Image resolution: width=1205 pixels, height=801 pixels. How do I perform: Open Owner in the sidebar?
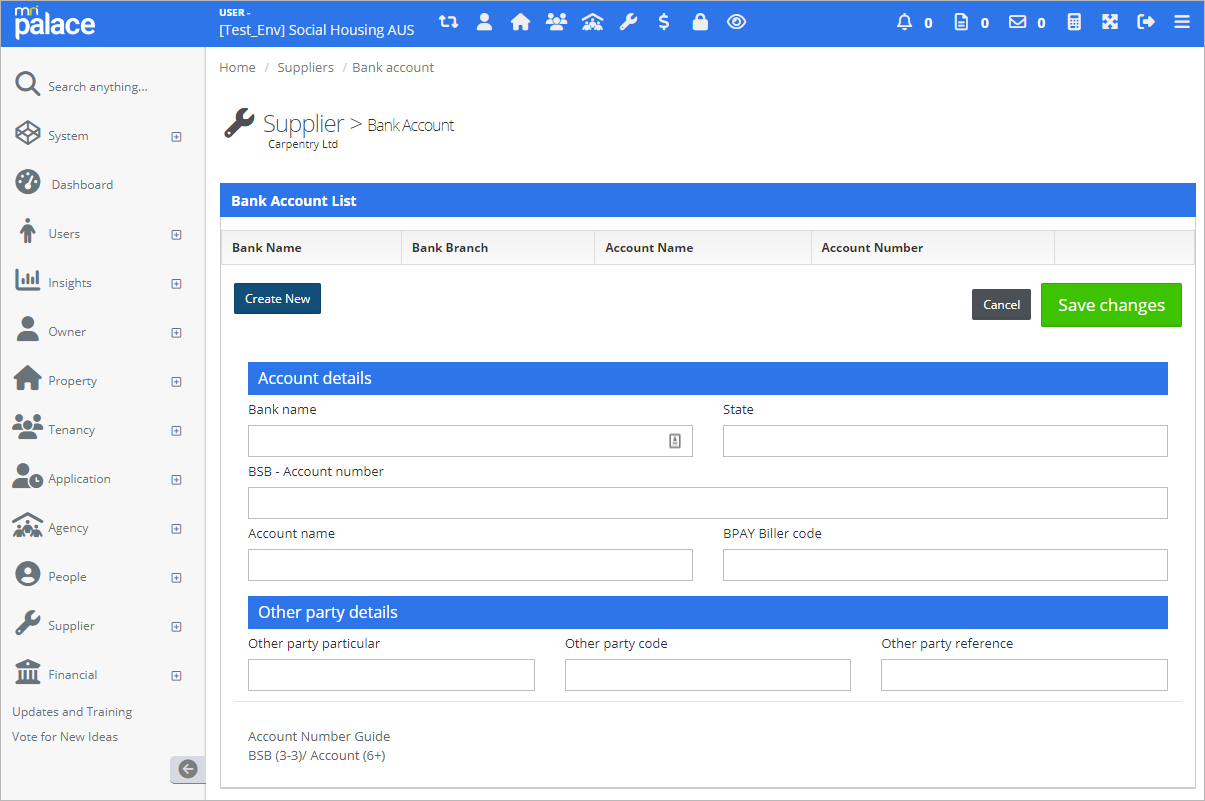tap(67, 332)
